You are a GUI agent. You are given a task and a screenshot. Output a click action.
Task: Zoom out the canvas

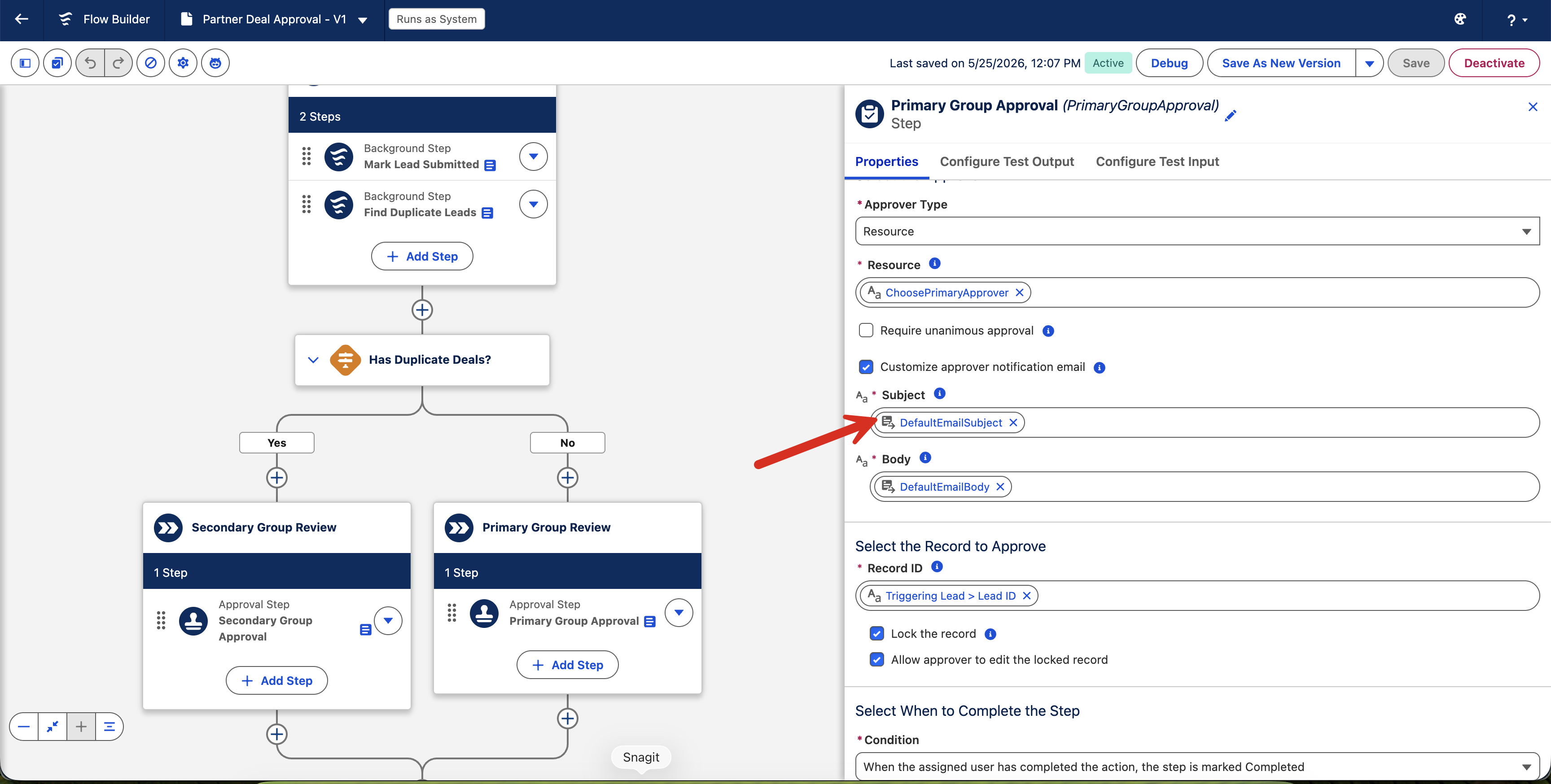point(24,727)
